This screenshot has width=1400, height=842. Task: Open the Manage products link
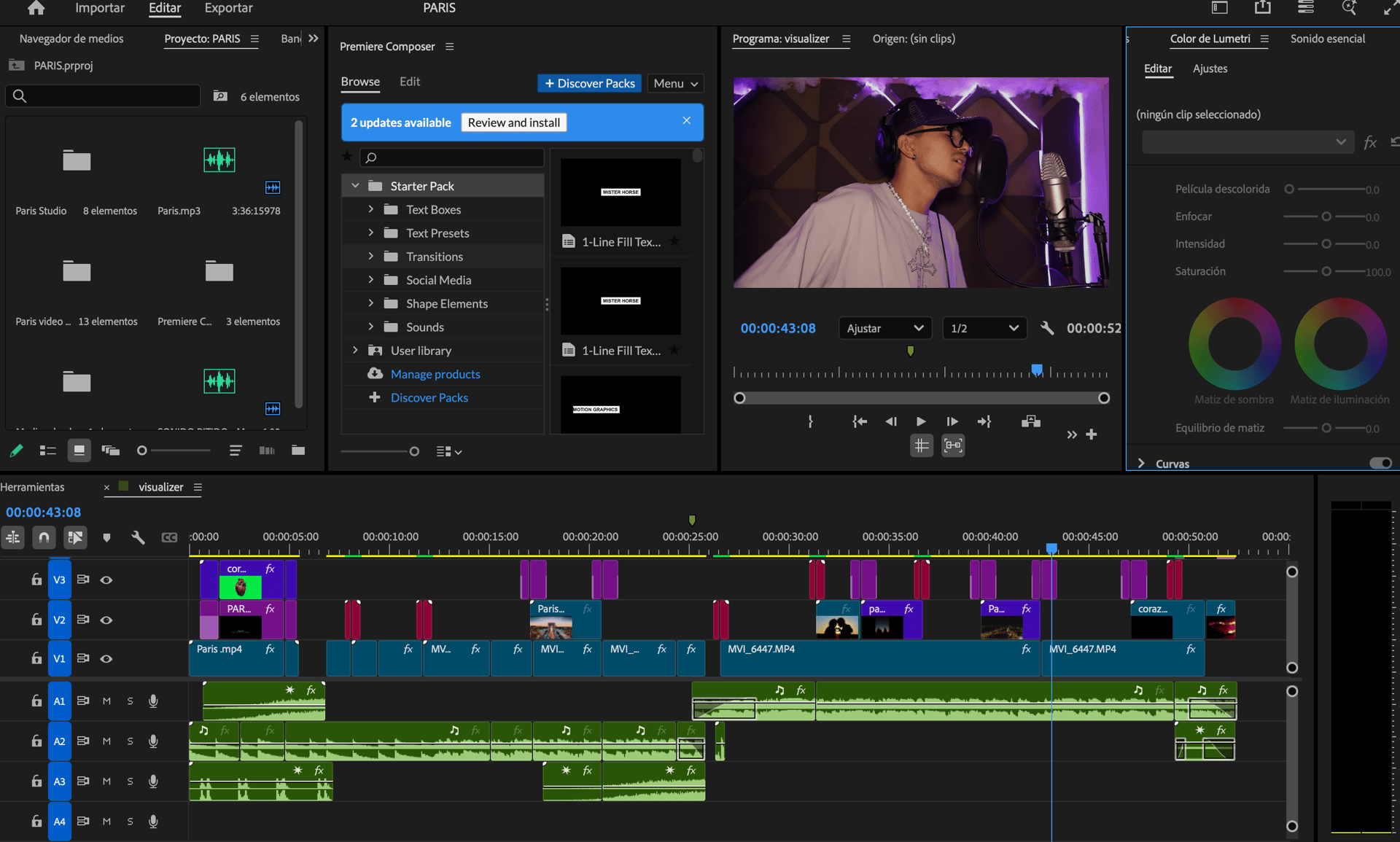435,374
